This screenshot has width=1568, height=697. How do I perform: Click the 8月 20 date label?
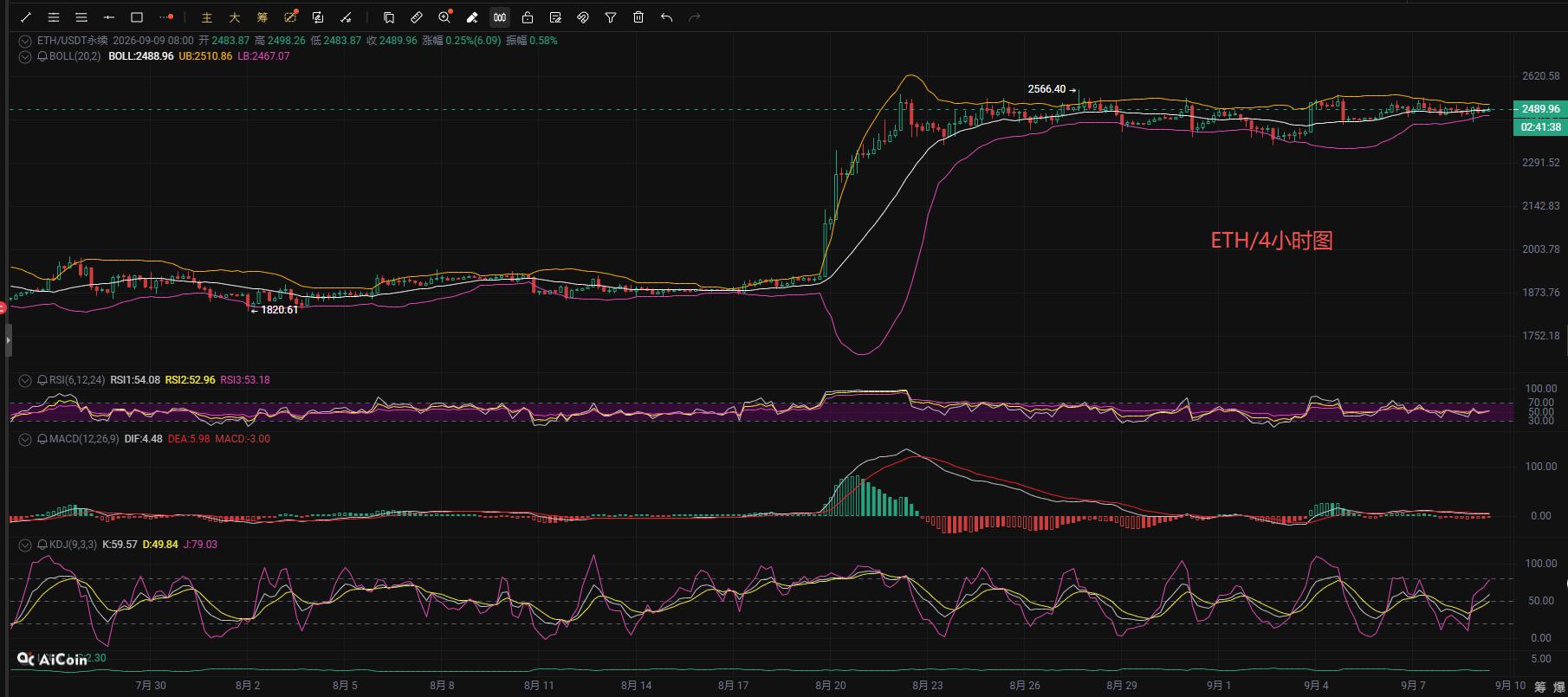pyautogui.click(x=831, y=685)
